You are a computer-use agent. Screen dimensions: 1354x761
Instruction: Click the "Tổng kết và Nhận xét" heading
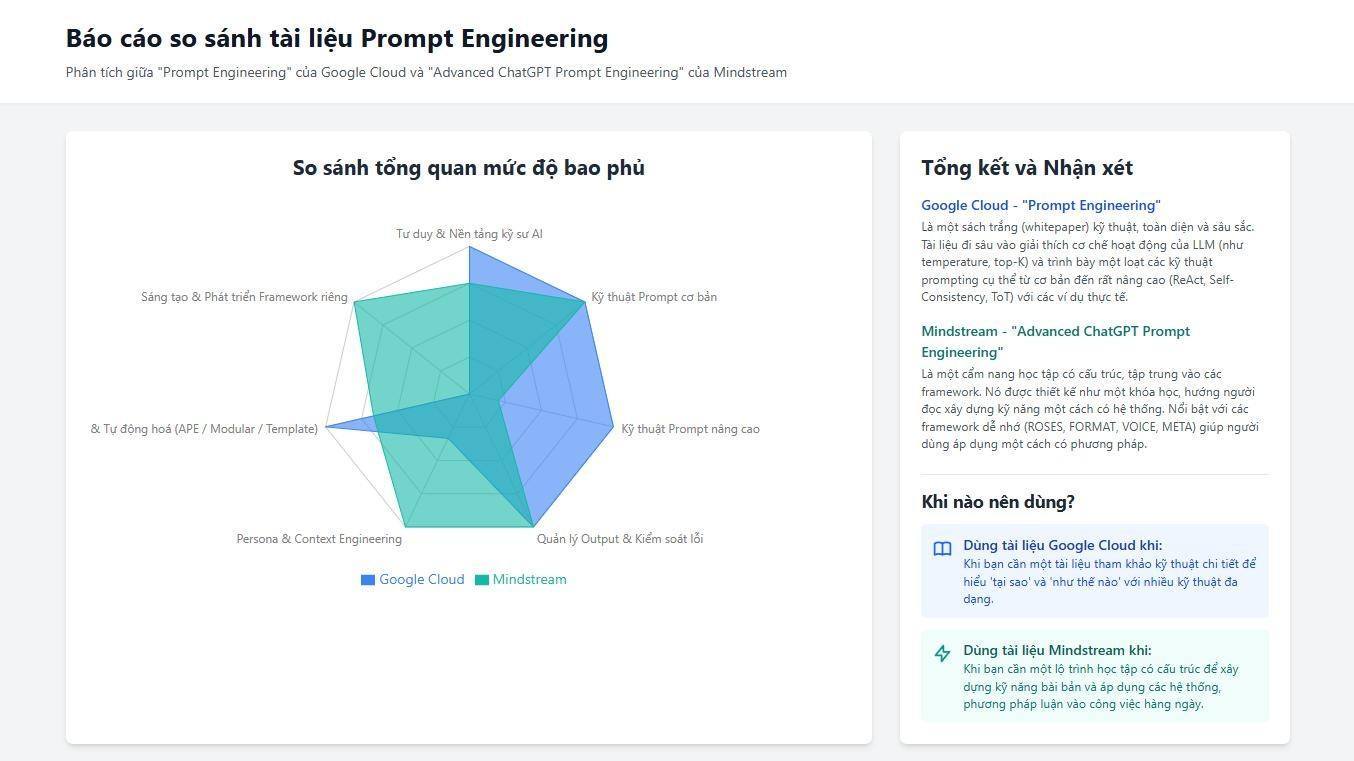1027,168
